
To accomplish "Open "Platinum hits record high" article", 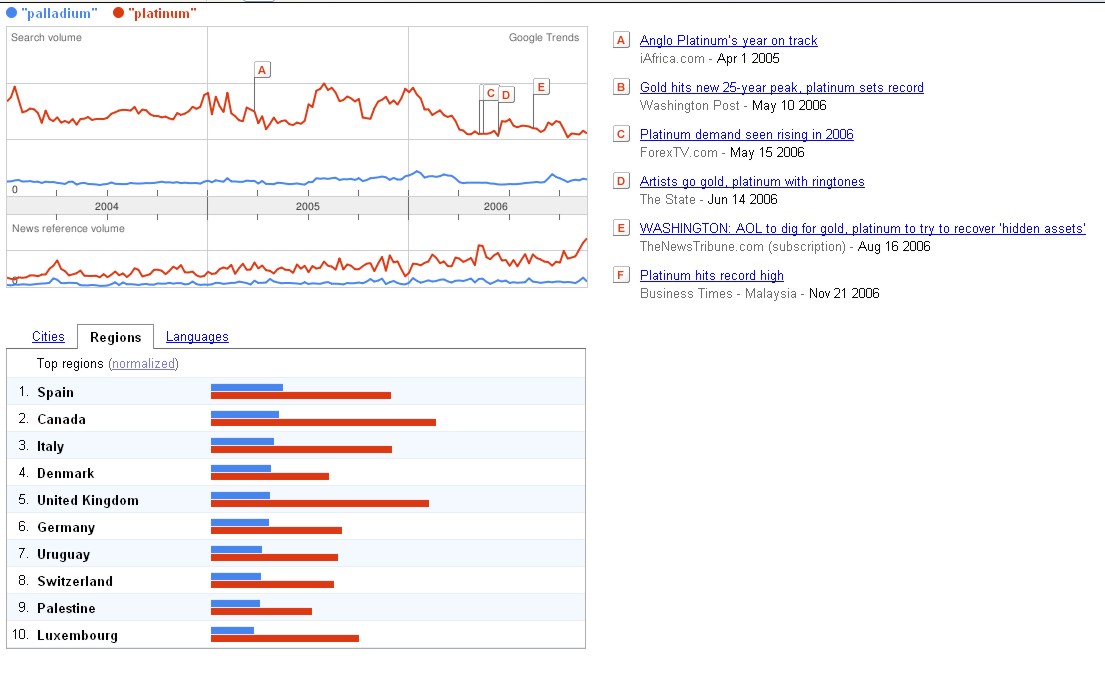I will pyautogui.click(x=711, y=276).
